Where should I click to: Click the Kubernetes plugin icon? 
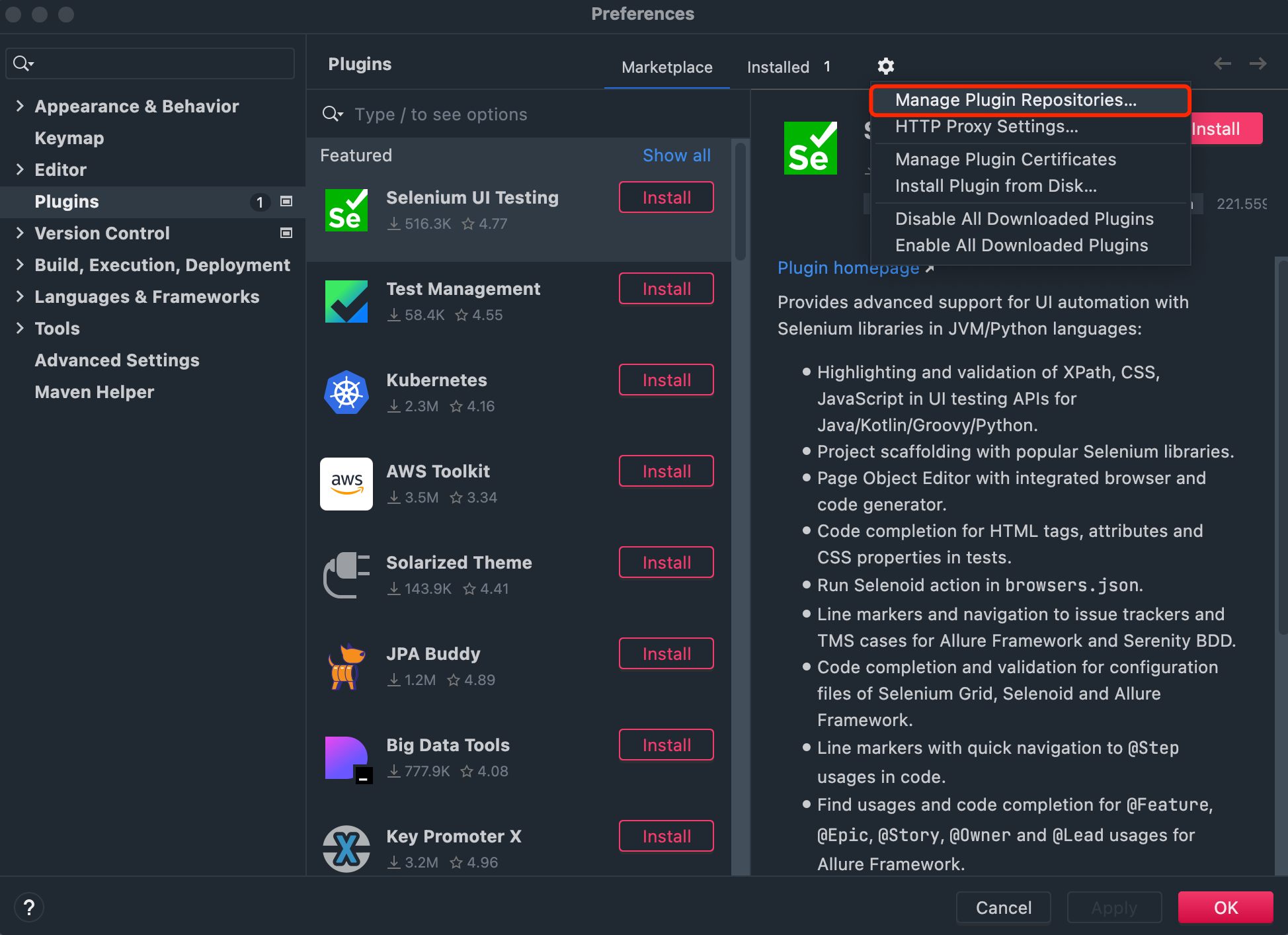point(346,393)
